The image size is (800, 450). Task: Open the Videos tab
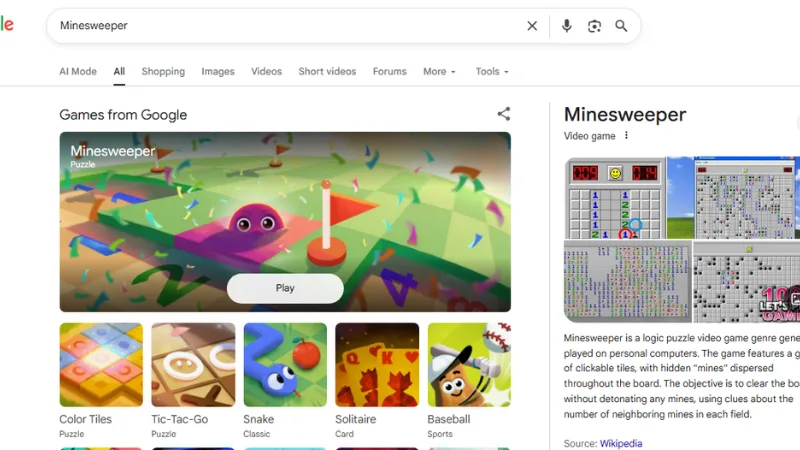(266, 71)
